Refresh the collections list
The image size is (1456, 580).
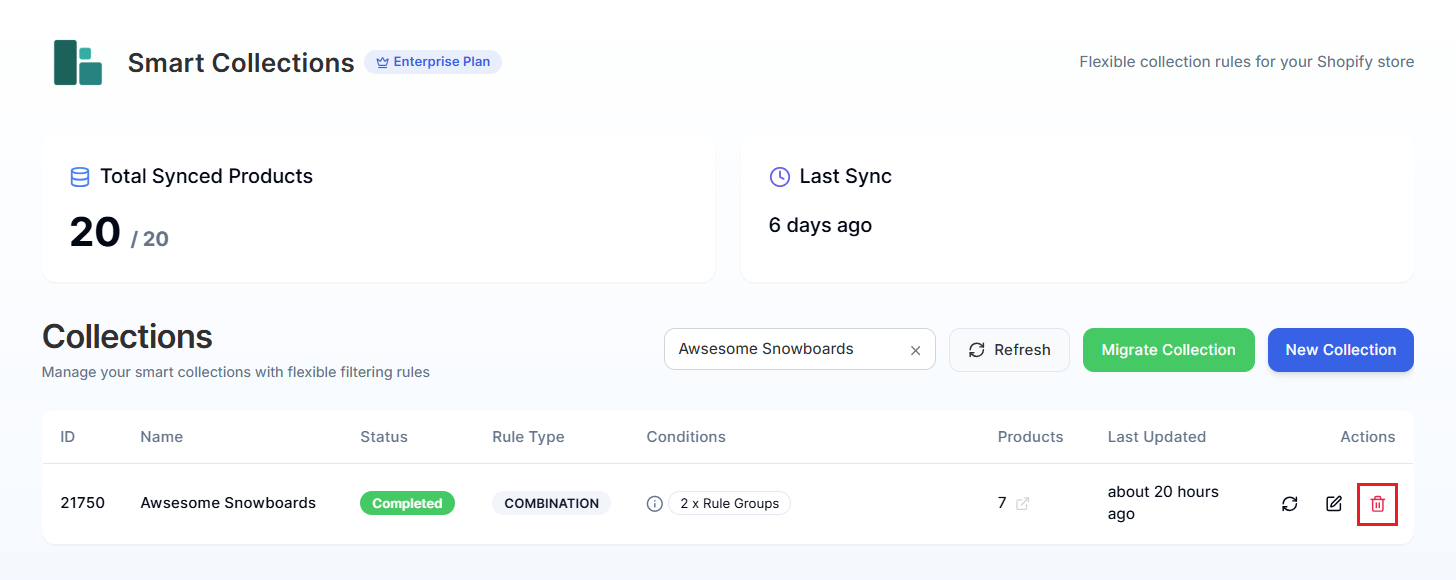click(x=1009, y=349)
